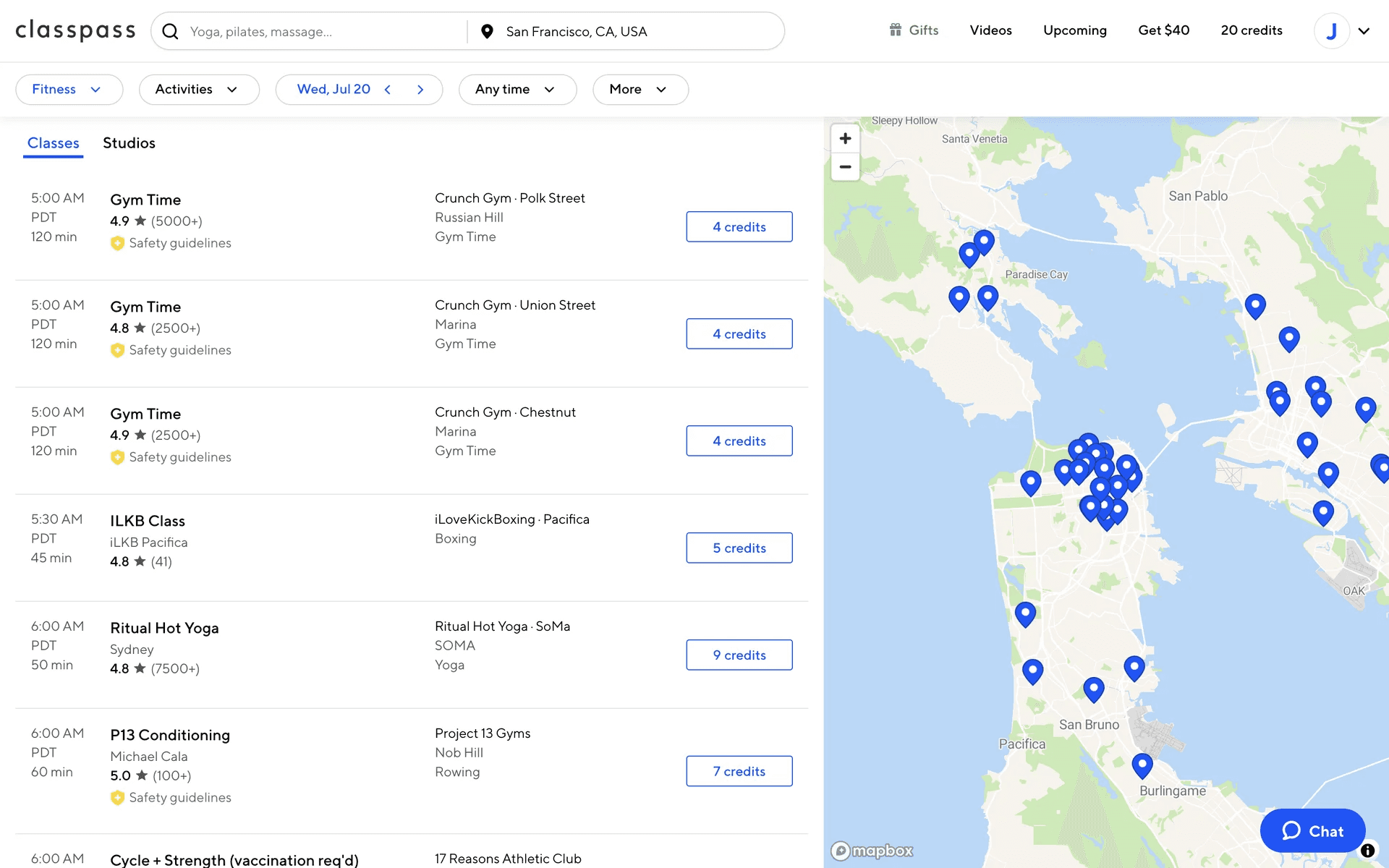The height and width of the screenshot is (868, 1389).
Task: Zoom in on the map
Action: click(x=845, y=138)
